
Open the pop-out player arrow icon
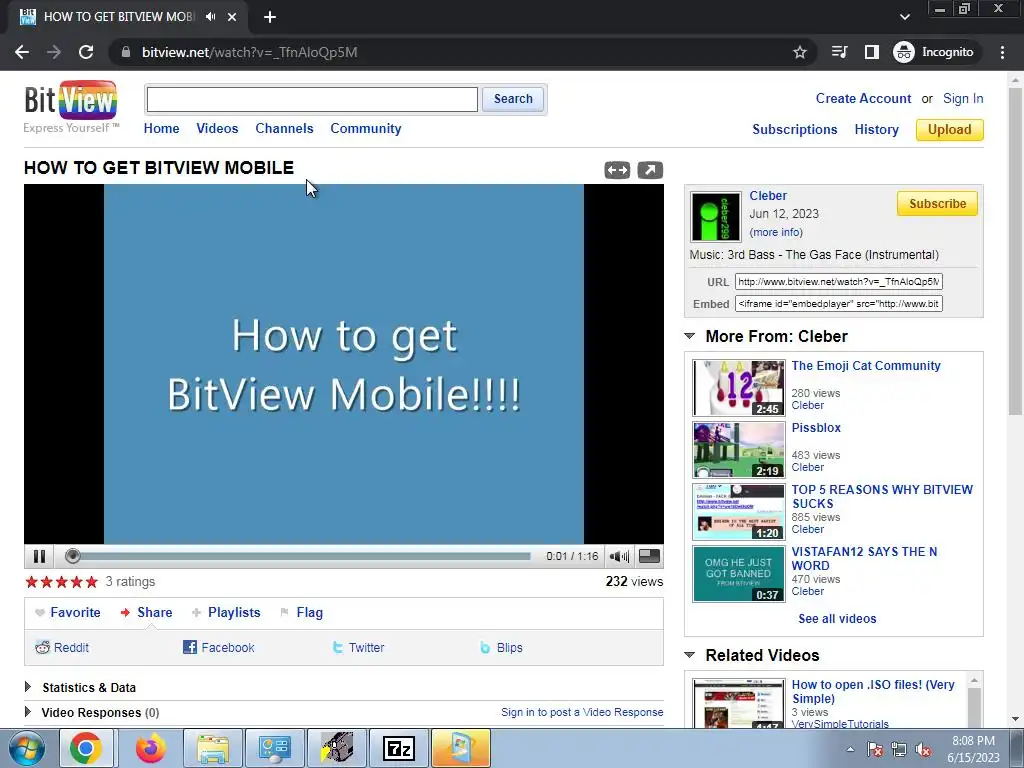(650, 170)
